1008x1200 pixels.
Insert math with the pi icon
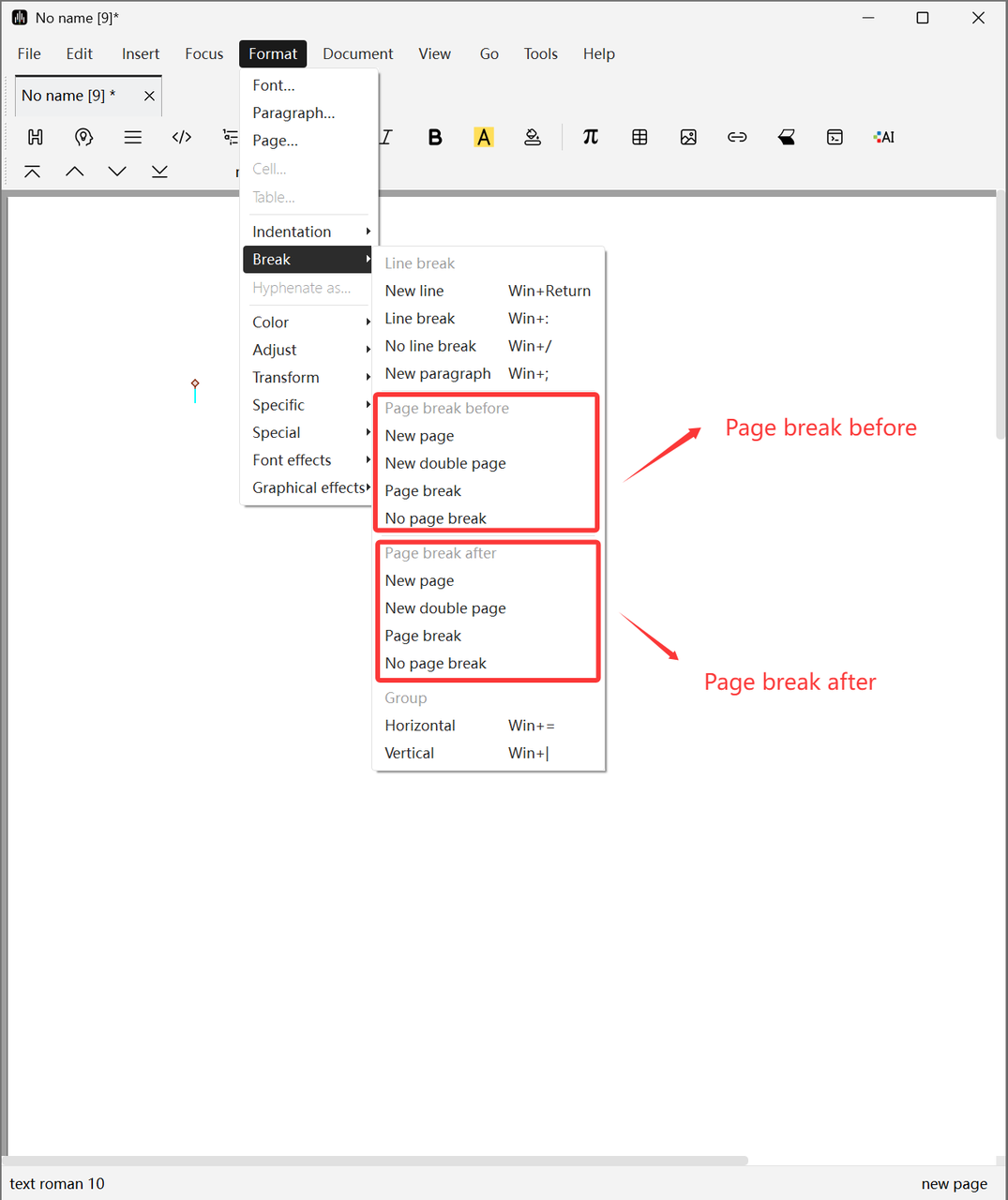pyautogui.click(x=591, y=138)
